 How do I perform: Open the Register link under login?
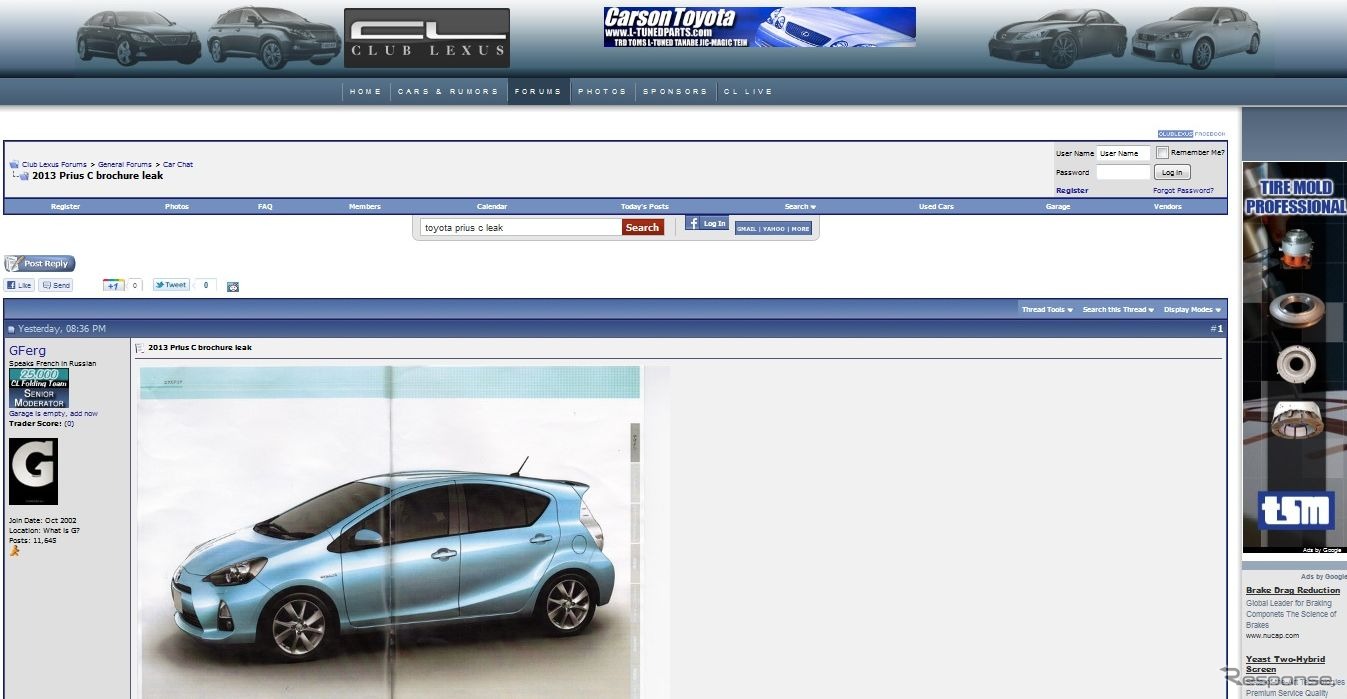[1072, 190]
